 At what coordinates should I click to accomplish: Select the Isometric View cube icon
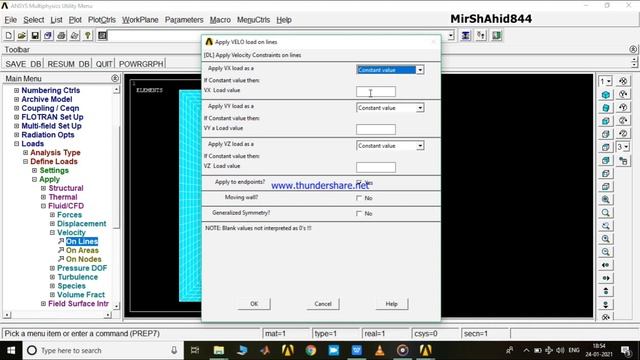[606, 95]
